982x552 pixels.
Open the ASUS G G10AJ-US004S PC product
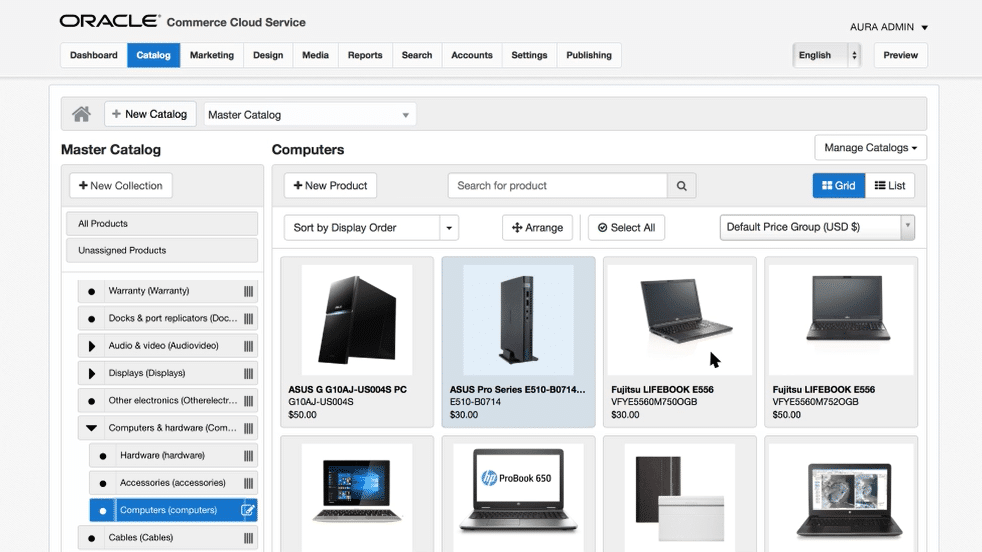(357, 342)
